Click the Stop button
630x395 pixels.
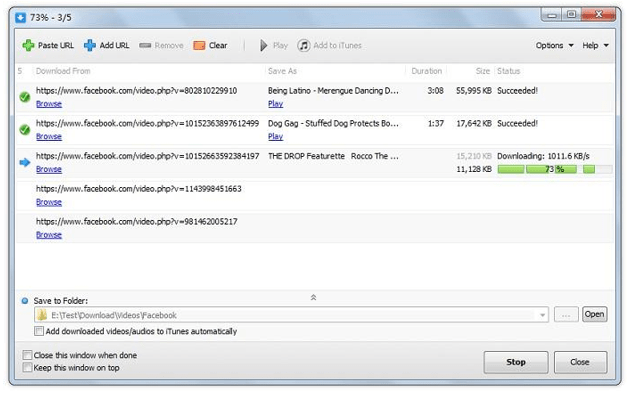tap(516, 362)
